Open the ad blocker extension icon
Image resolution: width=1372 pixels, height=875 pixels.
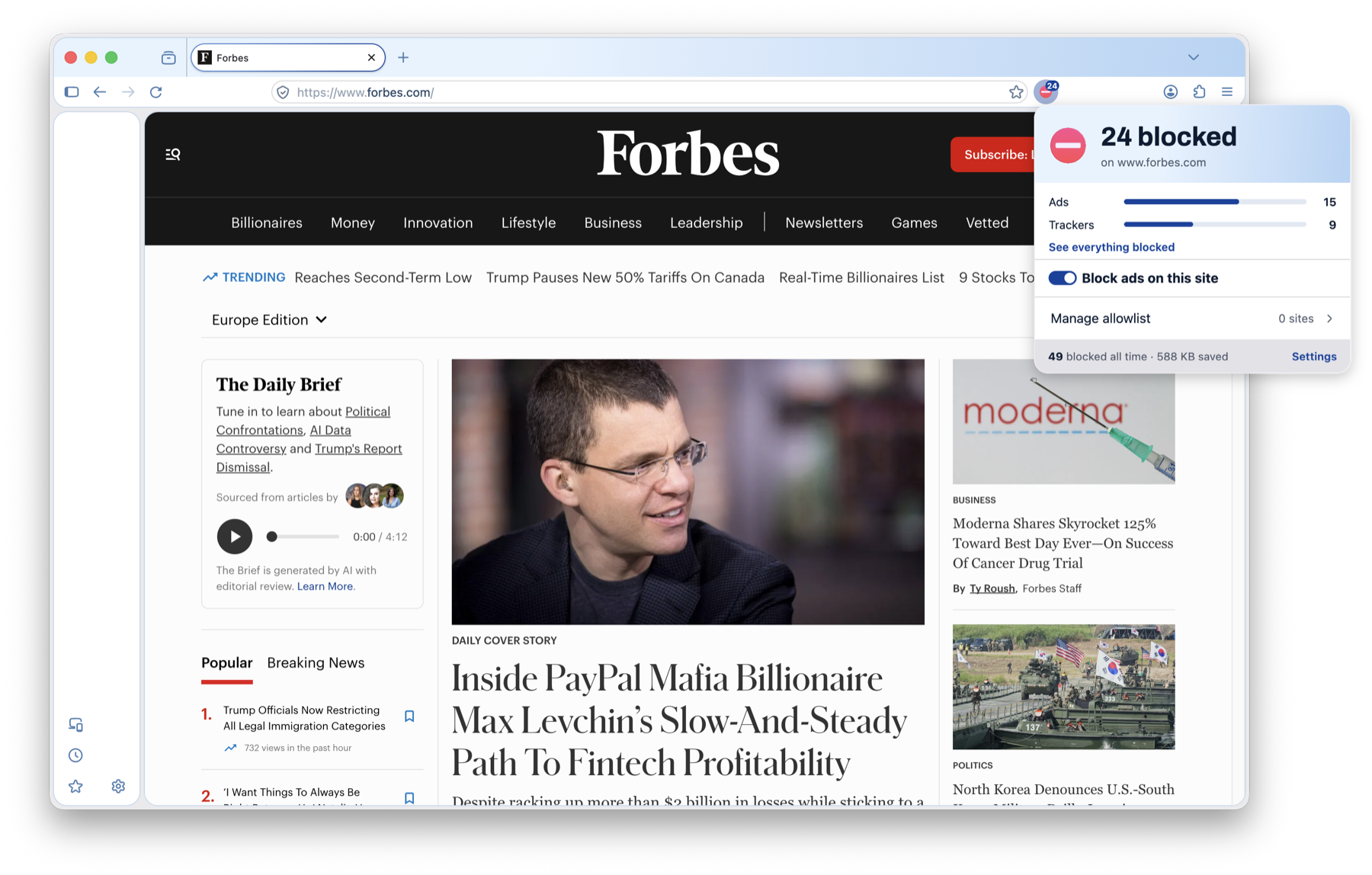(x=1047, y=91)
